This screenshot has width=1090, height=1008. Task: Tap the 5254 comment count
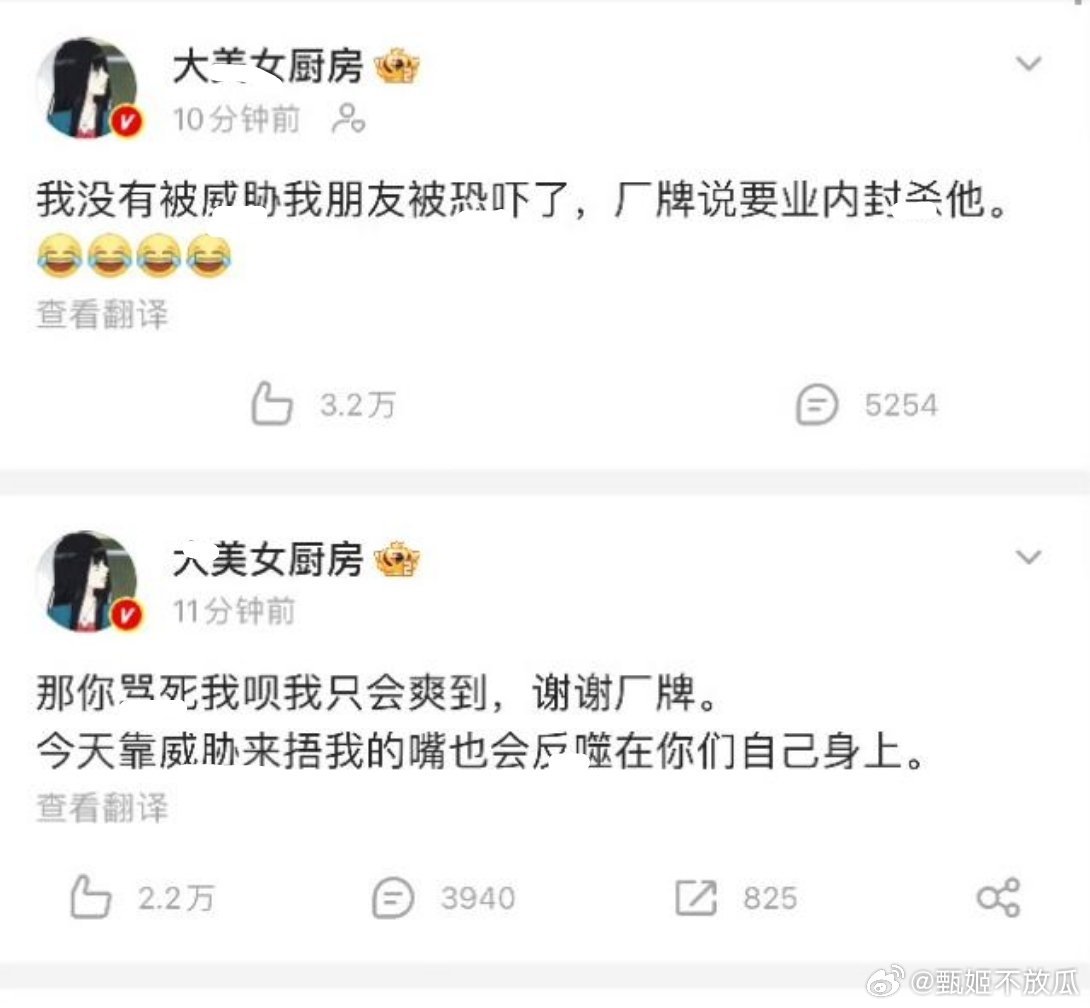(901, 405)
